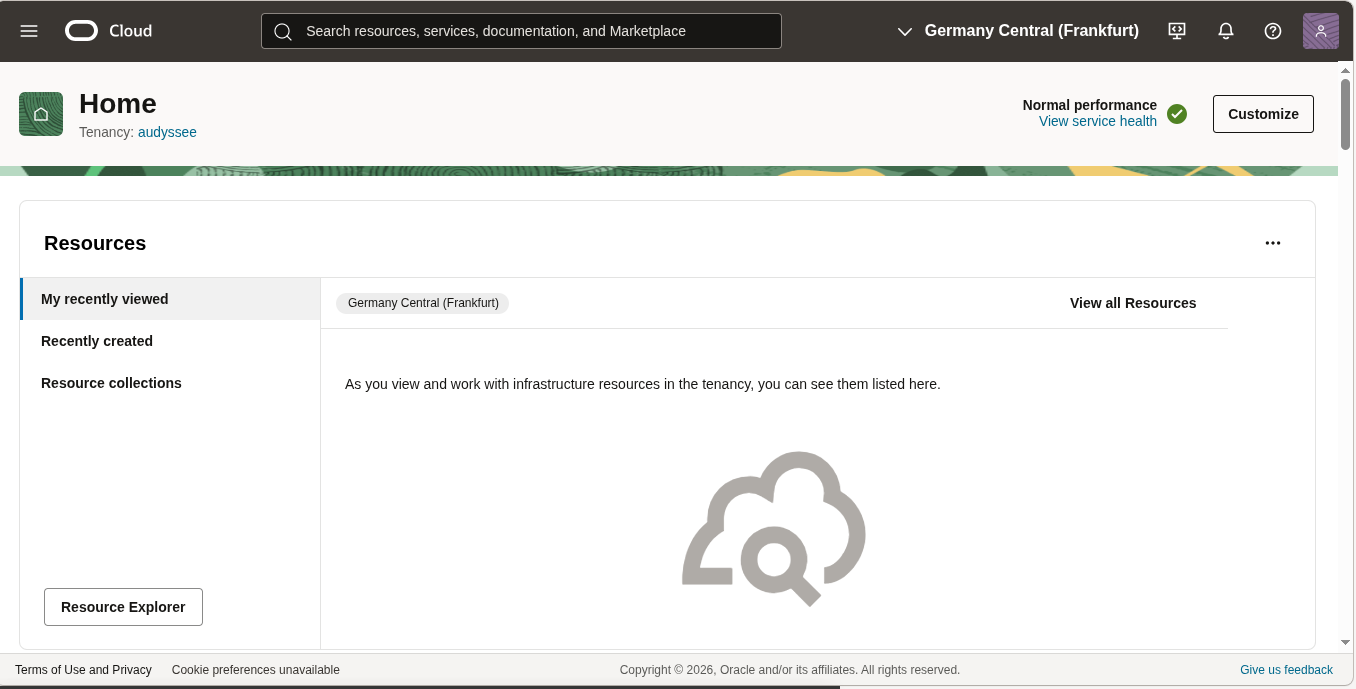Open the audyssee tenancy link
The height and width of the screenshot is (689, 1356).
tap(167, 132)
